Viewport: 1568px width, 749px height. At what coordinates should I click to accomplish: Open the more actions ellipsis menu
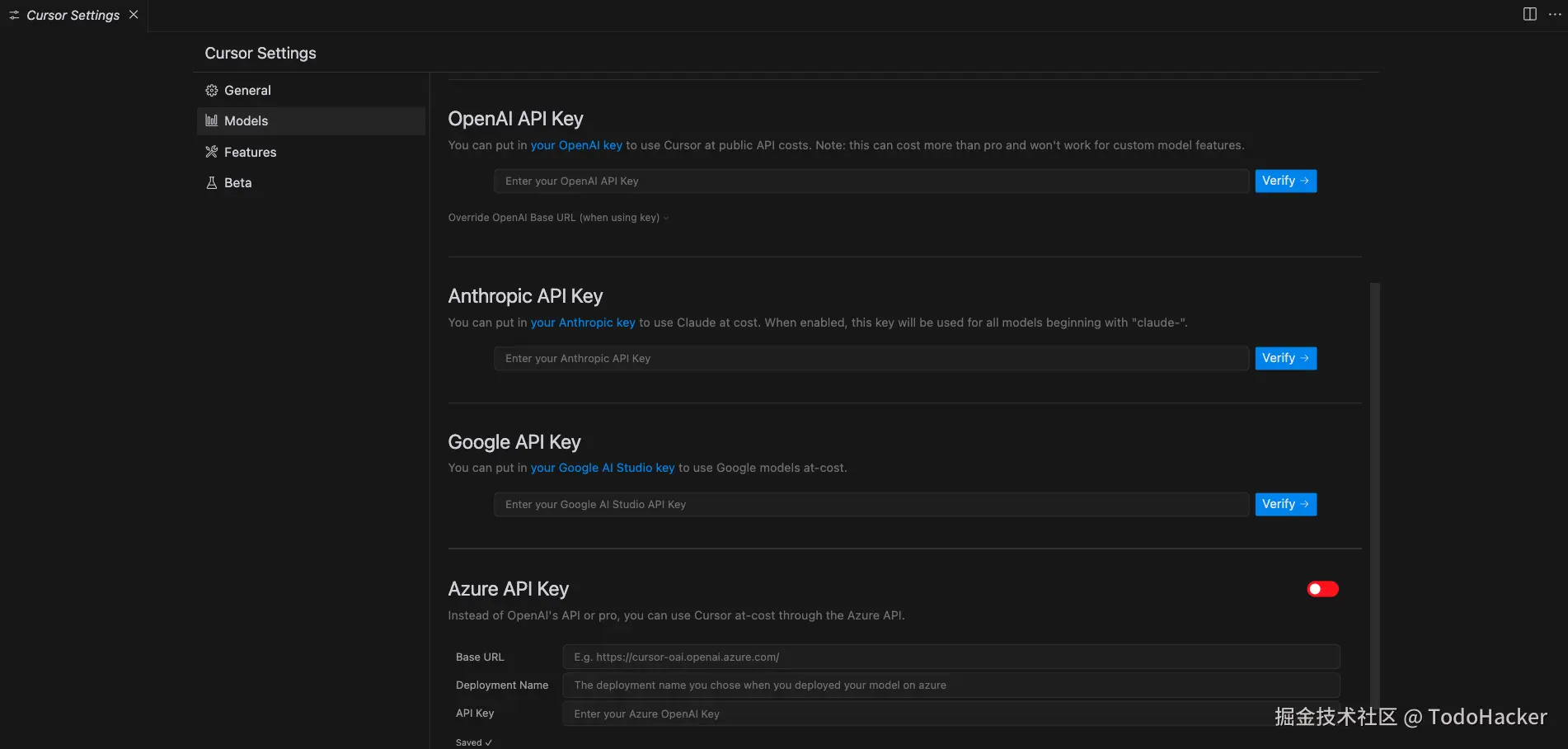tap(1555, 14)
